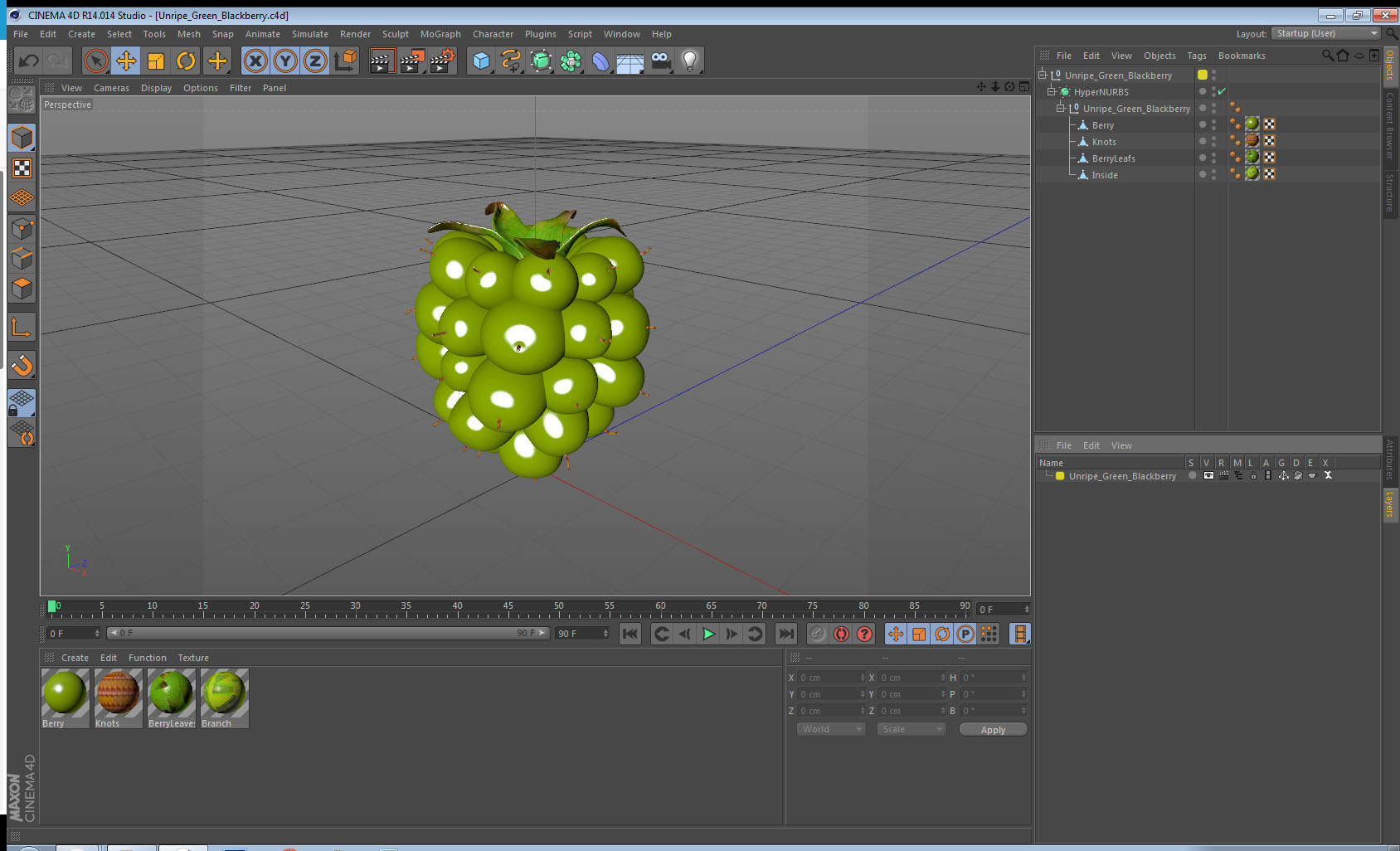Switch to Points mode
The width and height of the screenshot is (1400, 851).
pyautogui.click(x=22, y=229)
